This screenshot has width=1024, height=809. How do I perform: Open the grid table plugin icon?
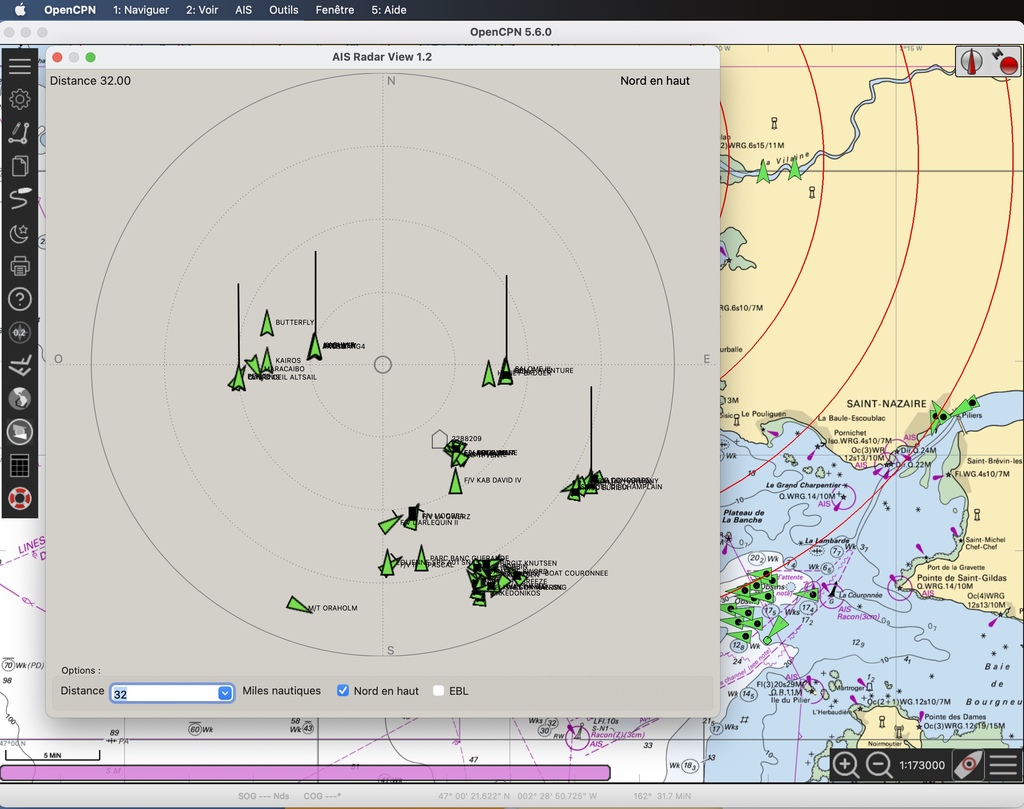[20, 466]
